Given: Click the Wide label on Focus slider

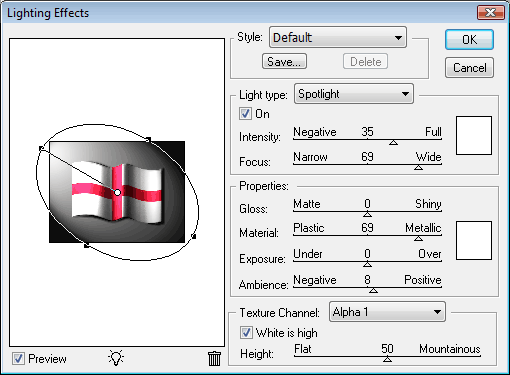Looking at the screenshot, I should [428, 157].
